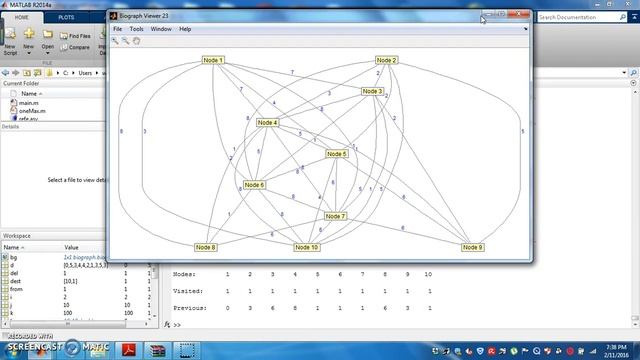The height and width of the screenshot is (360, 640).
Task: Click the Open folder icon in ribbon
Action: (x=48, y=34)
